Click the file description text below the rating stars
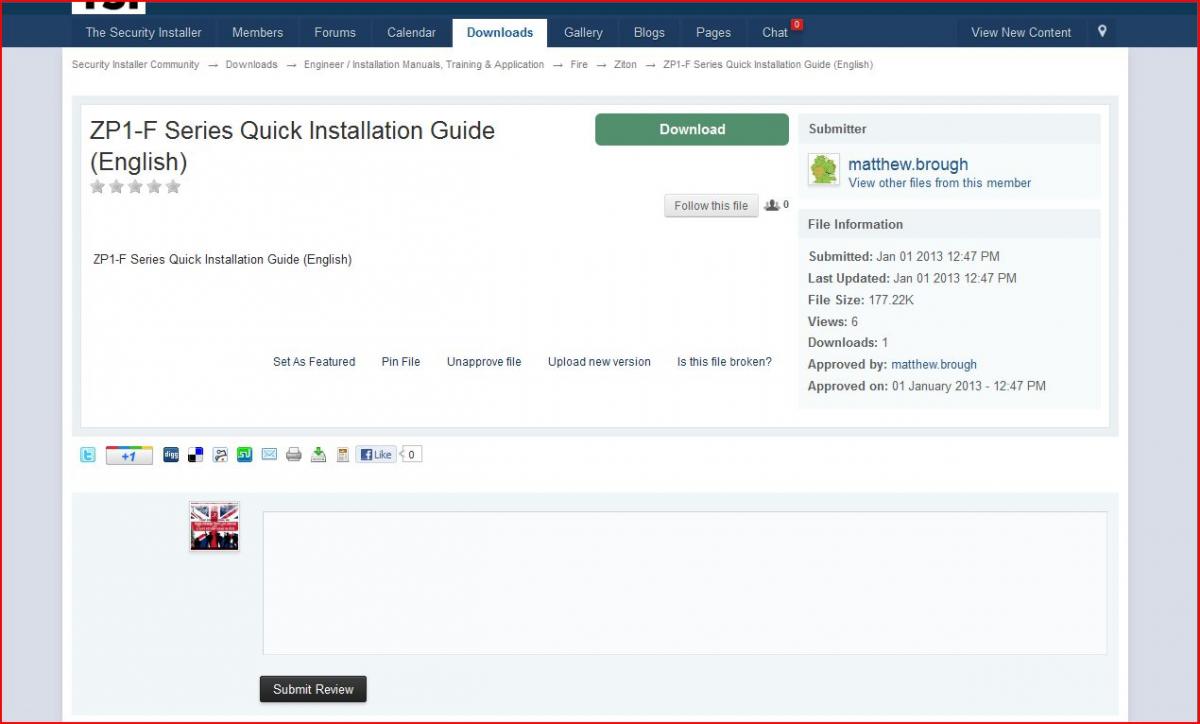Screen dimensions: 1200x724 click(x=222, y=260)
